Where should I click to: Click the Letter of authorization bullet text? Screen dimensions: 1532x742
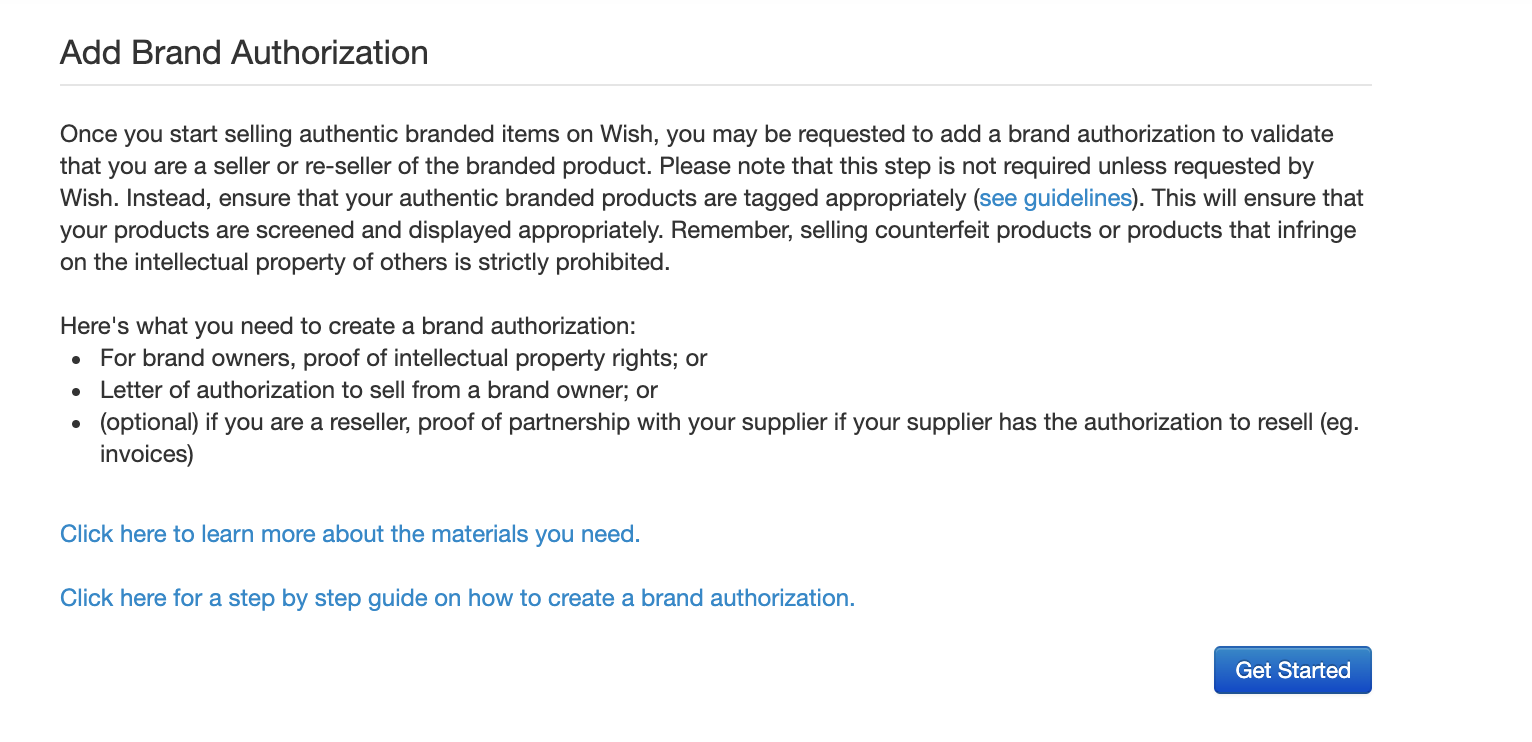coord(378,390)
